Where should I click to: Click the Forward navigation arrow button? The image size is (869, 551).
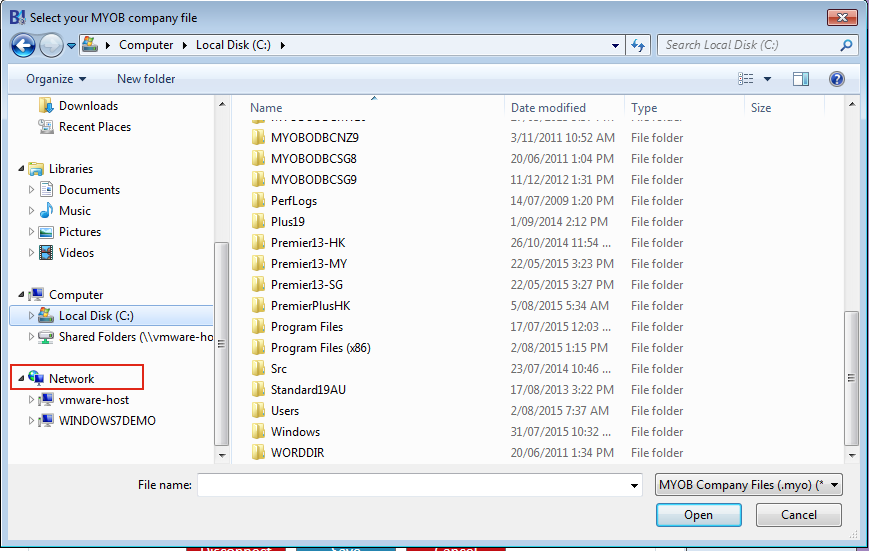pos(51,45)
